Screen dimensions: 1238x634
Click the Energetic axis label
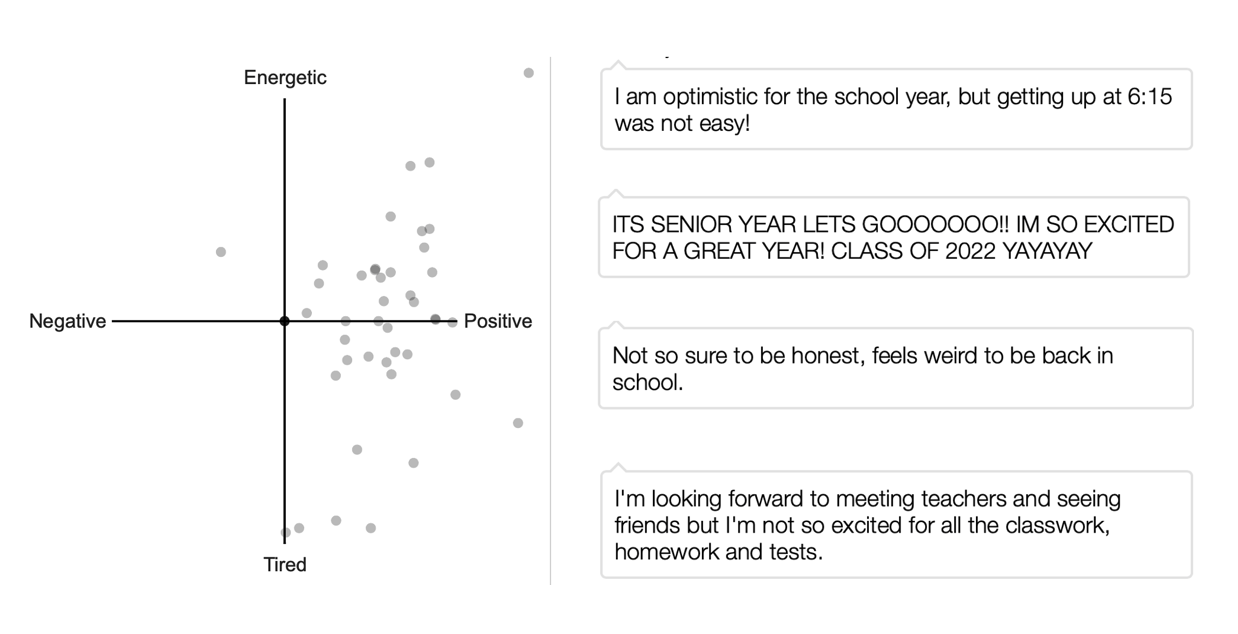click(285, 78)
